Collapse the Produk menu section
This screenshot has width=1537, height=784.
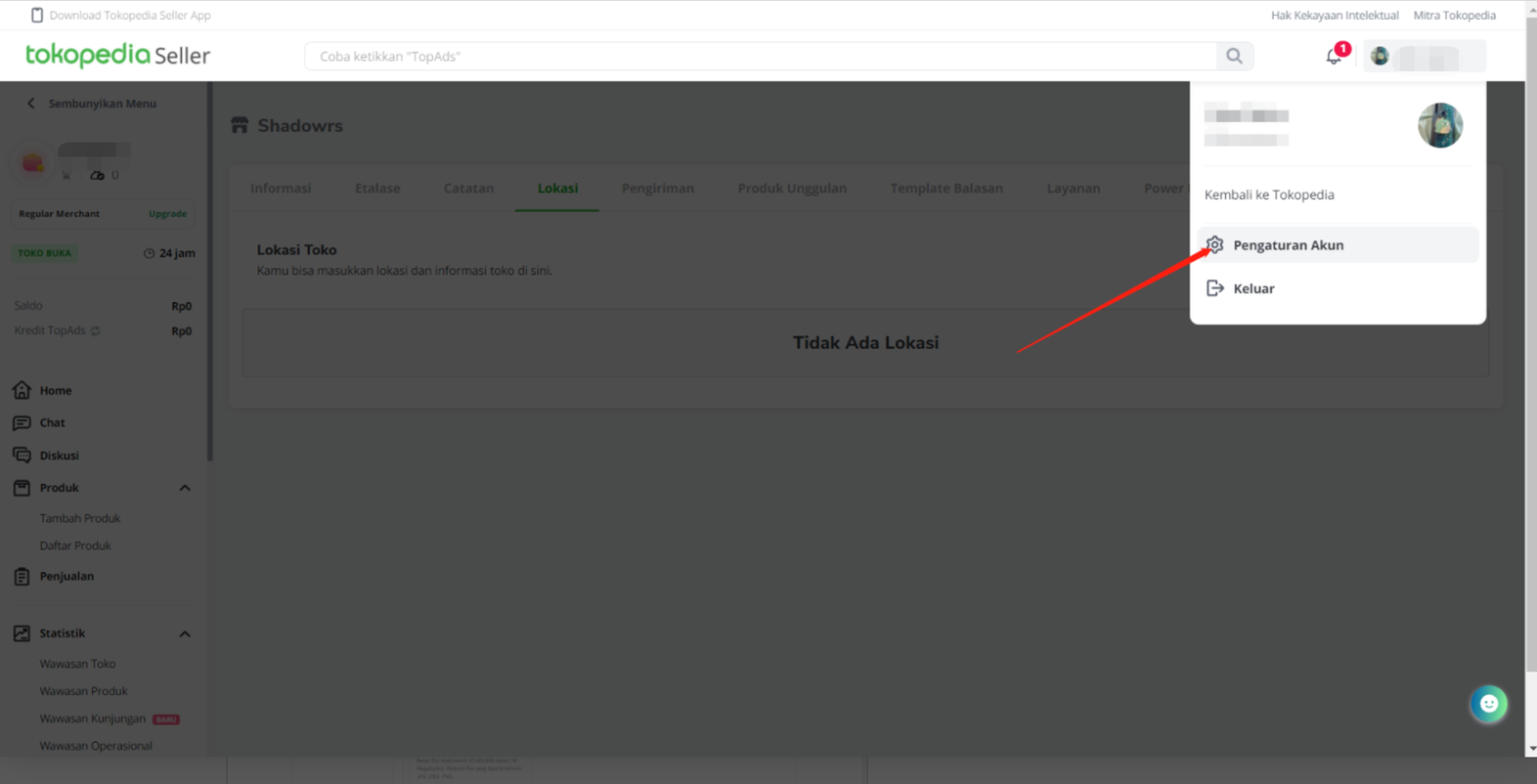coord(185,488)
